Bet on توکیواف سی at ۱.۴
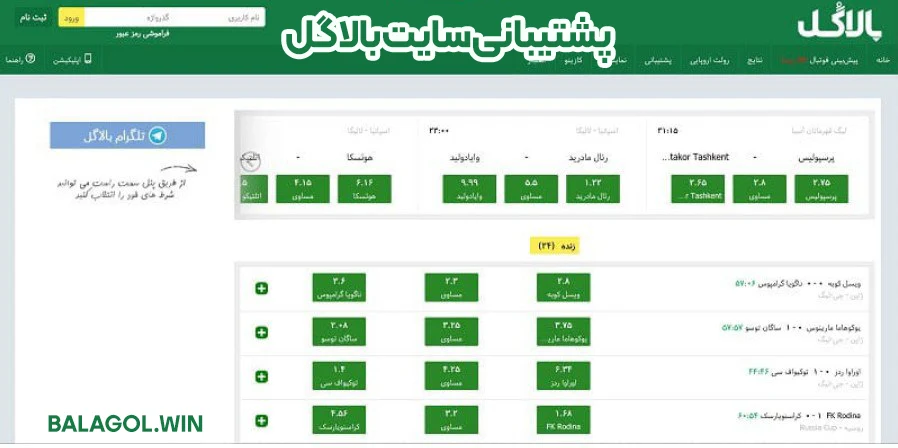The width and height of the screenshot is (898, 448). coord(339,376)
